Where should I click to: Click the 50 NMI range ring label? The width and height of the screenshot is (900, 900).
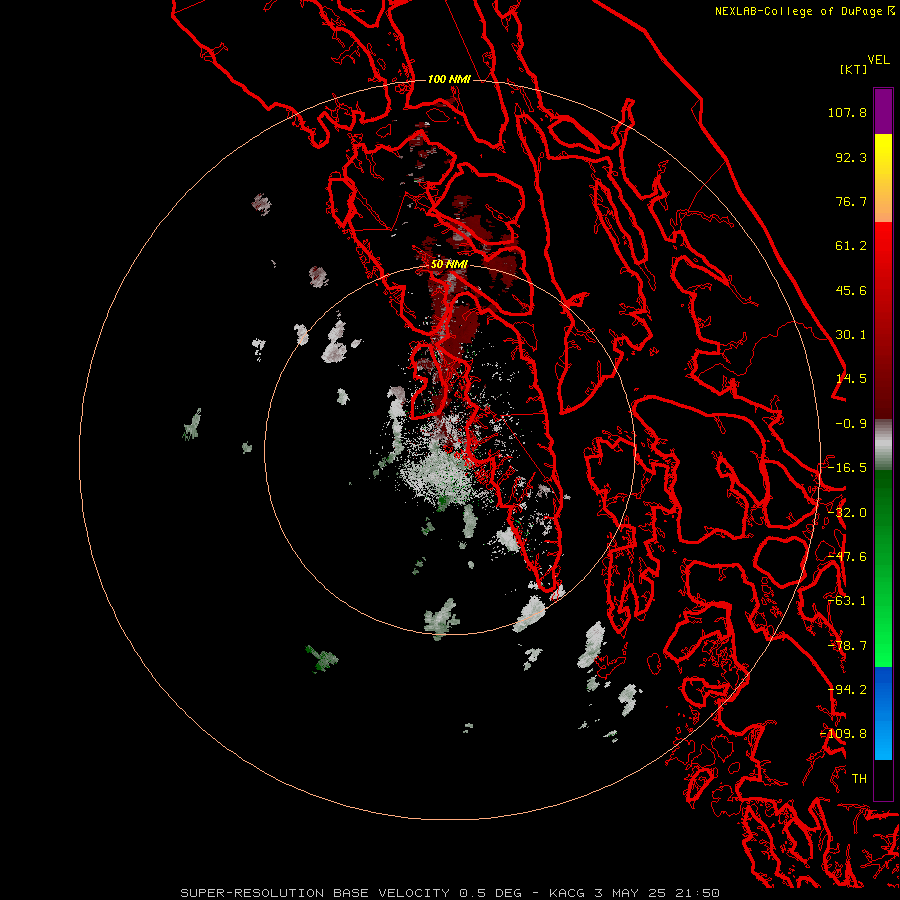(x=449, y=264)
